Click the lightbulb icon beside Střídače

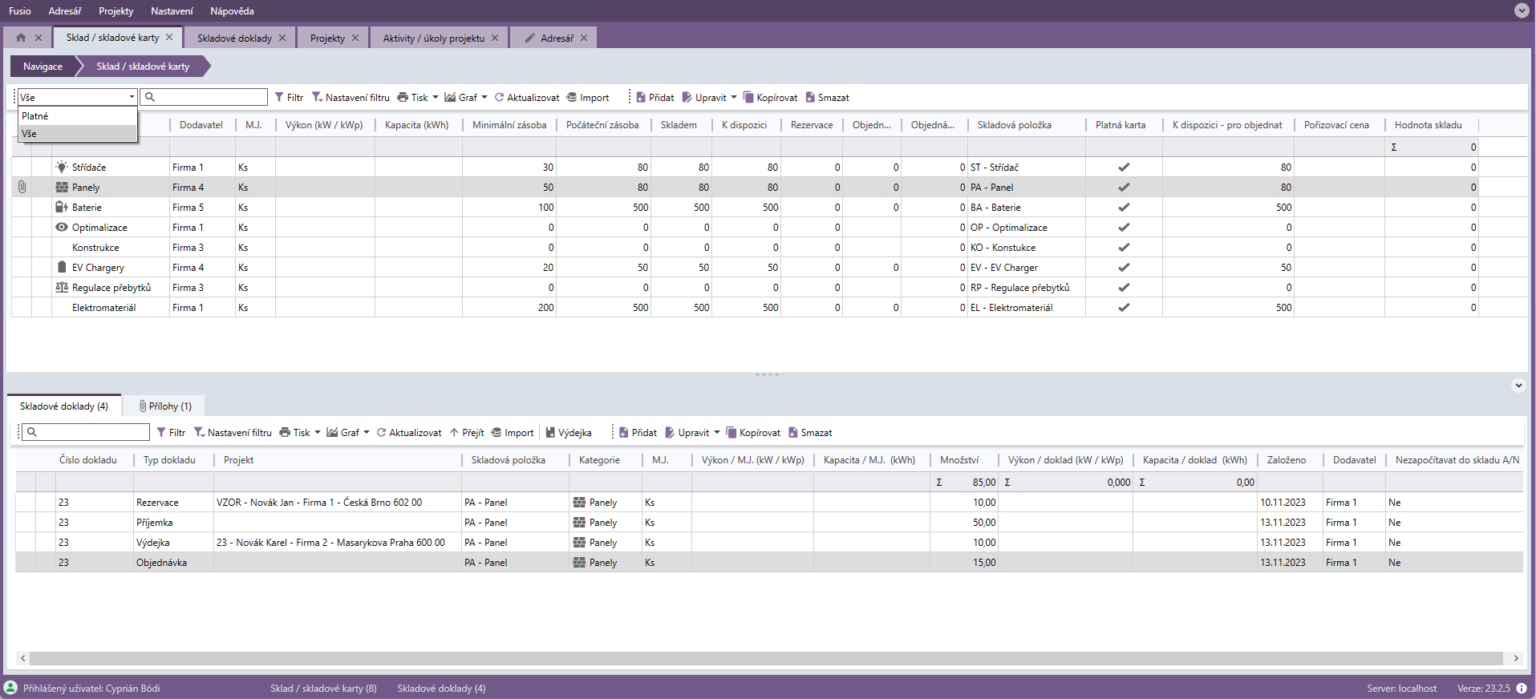(x=62, y=167)
